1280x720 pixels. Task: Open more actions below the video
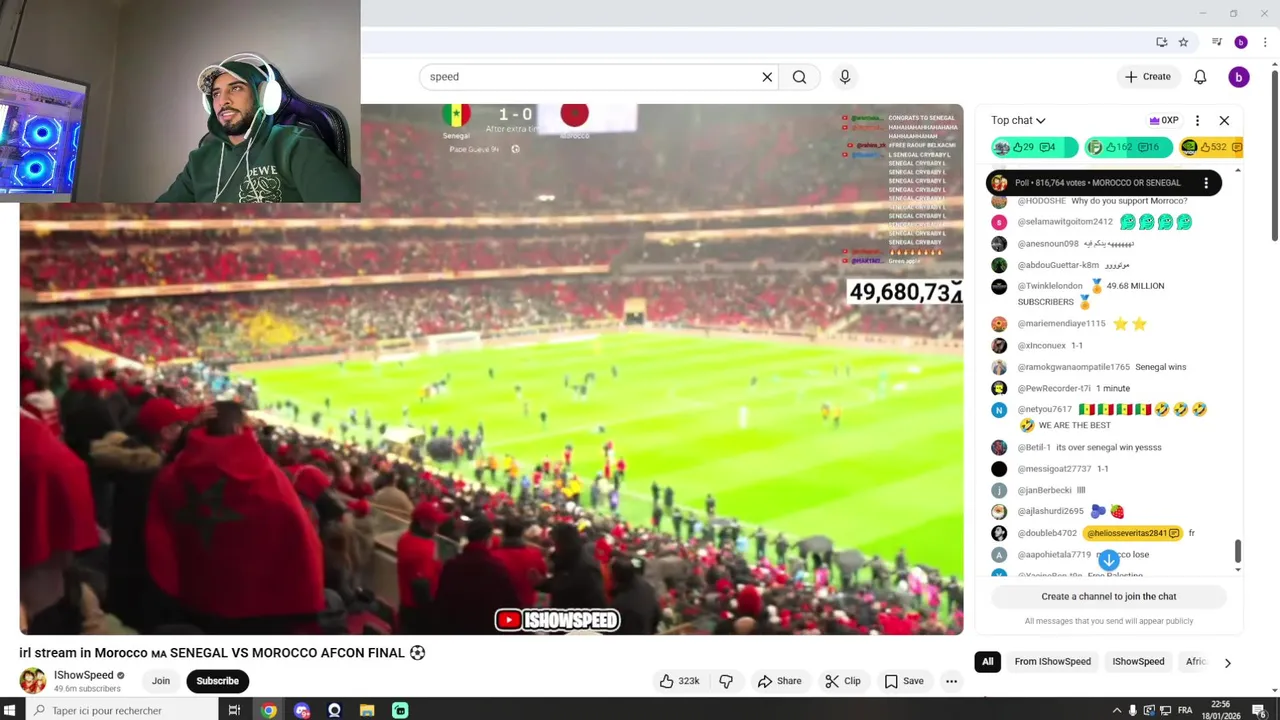951,681
